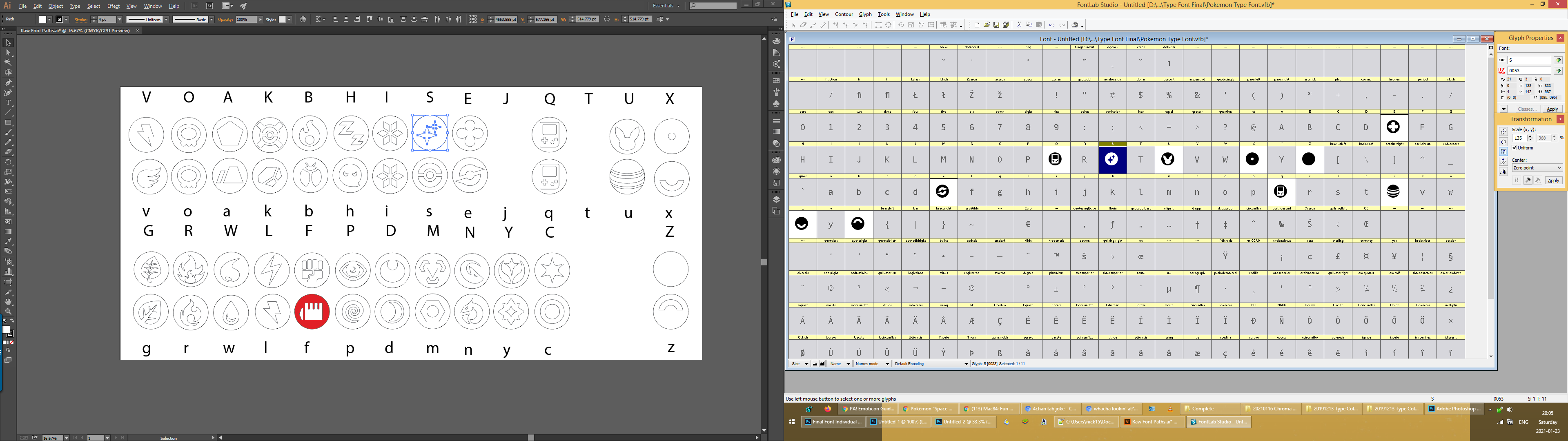Click Apply in the Glyph Properties panel
Viewport: 1568px width, 441px height.
[1553, 109]
